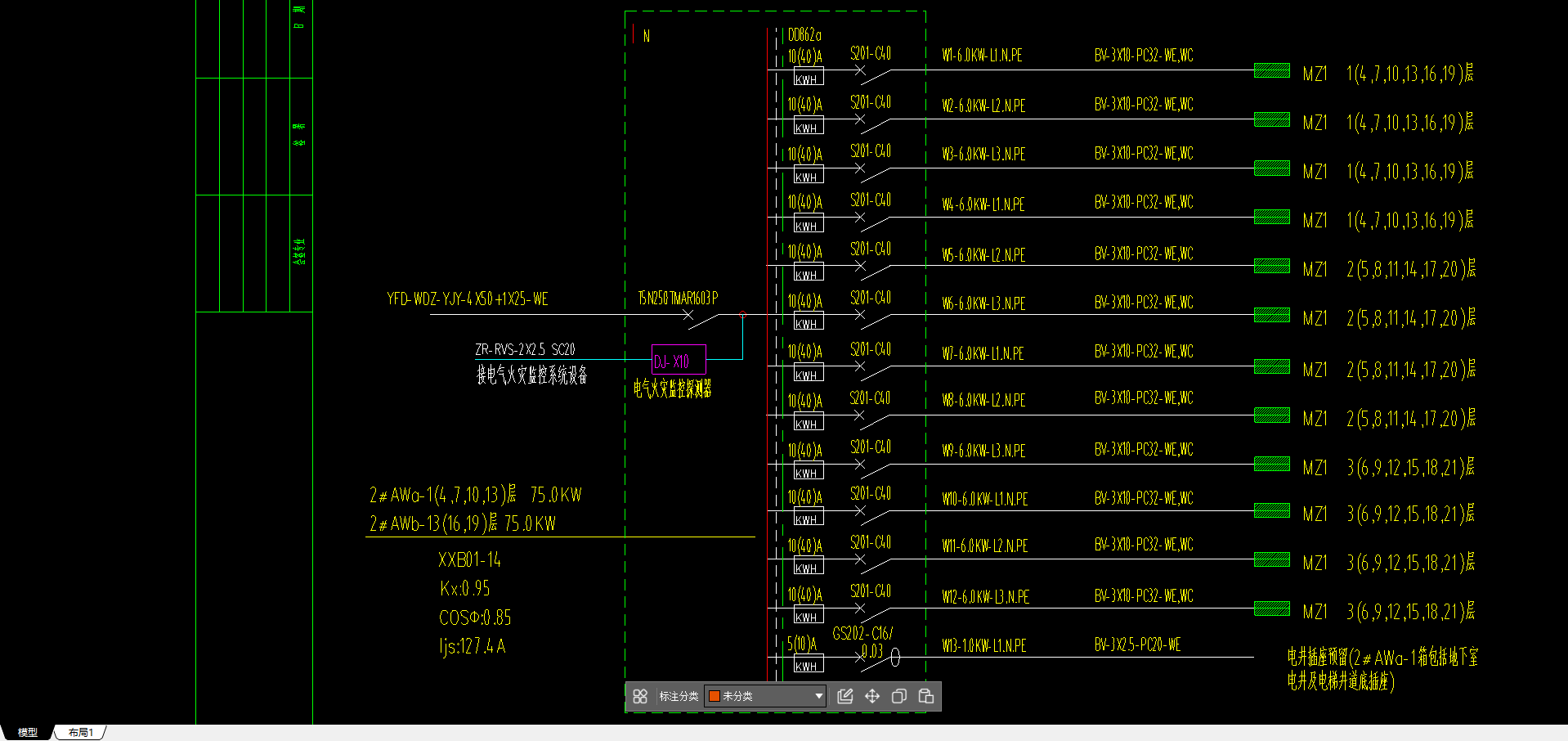
Task: Select breaker label T5N250 TMAR160 3P
Action: 678,299
